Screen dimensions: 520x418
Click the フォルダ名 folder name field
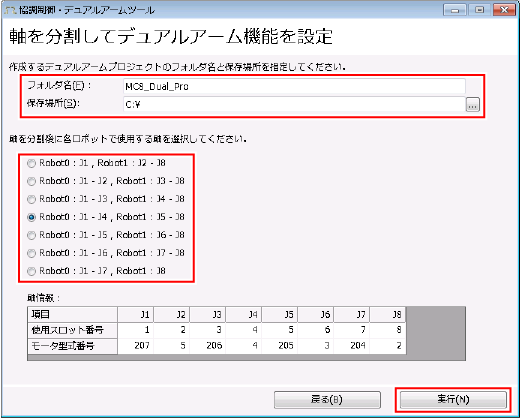coord(294,86)
